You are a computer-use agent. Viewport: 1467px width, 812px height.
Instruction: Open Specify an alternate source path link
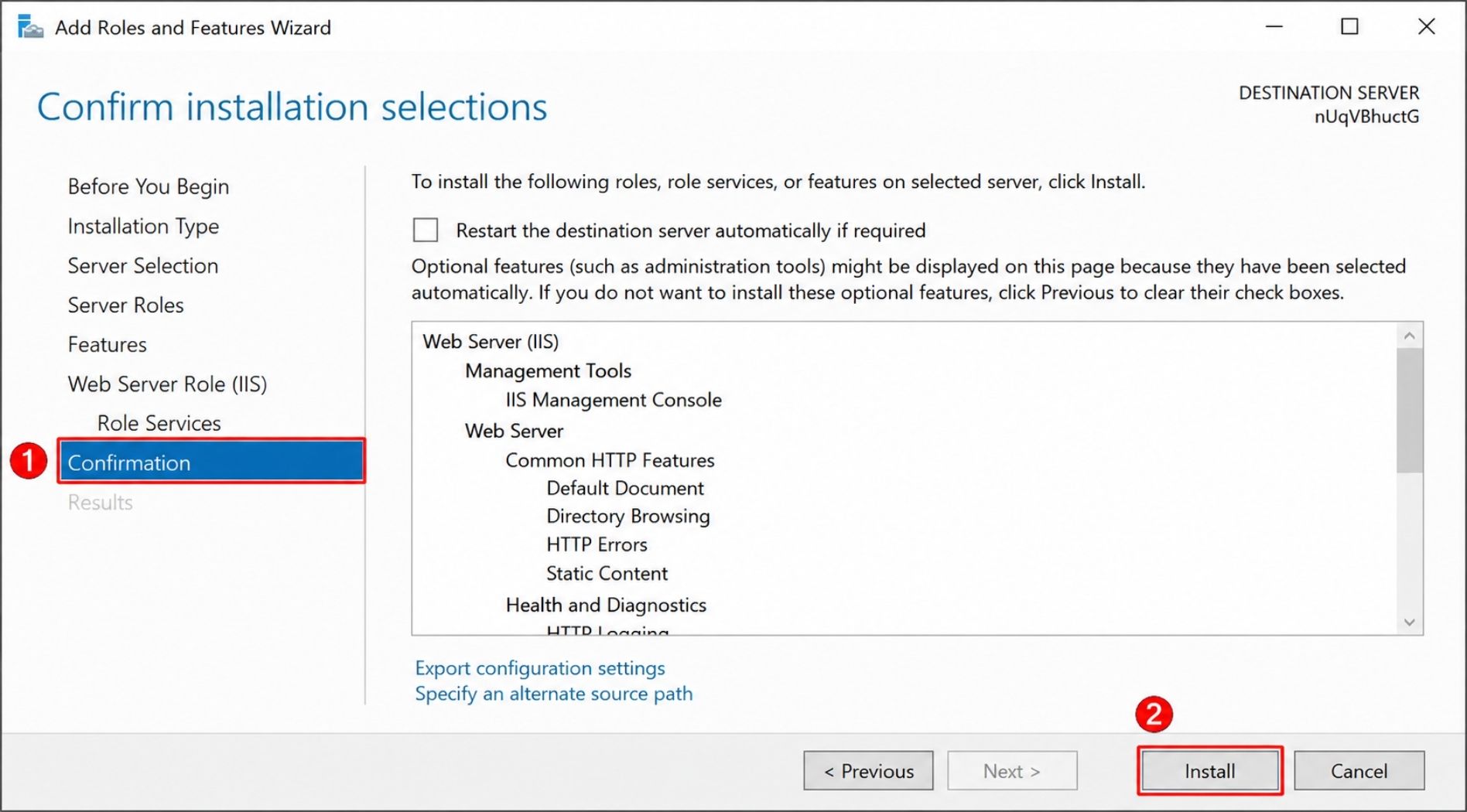tap(554, 693)
